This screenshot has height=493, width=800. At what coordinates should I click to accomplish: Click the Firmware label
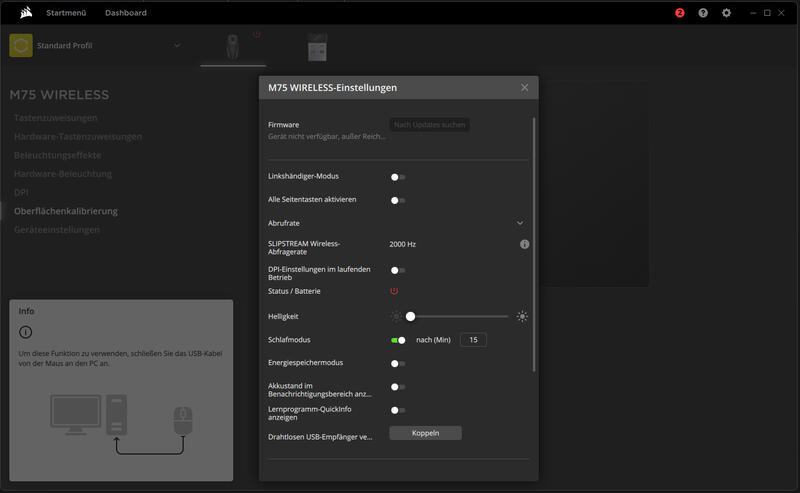click(284, 125)
